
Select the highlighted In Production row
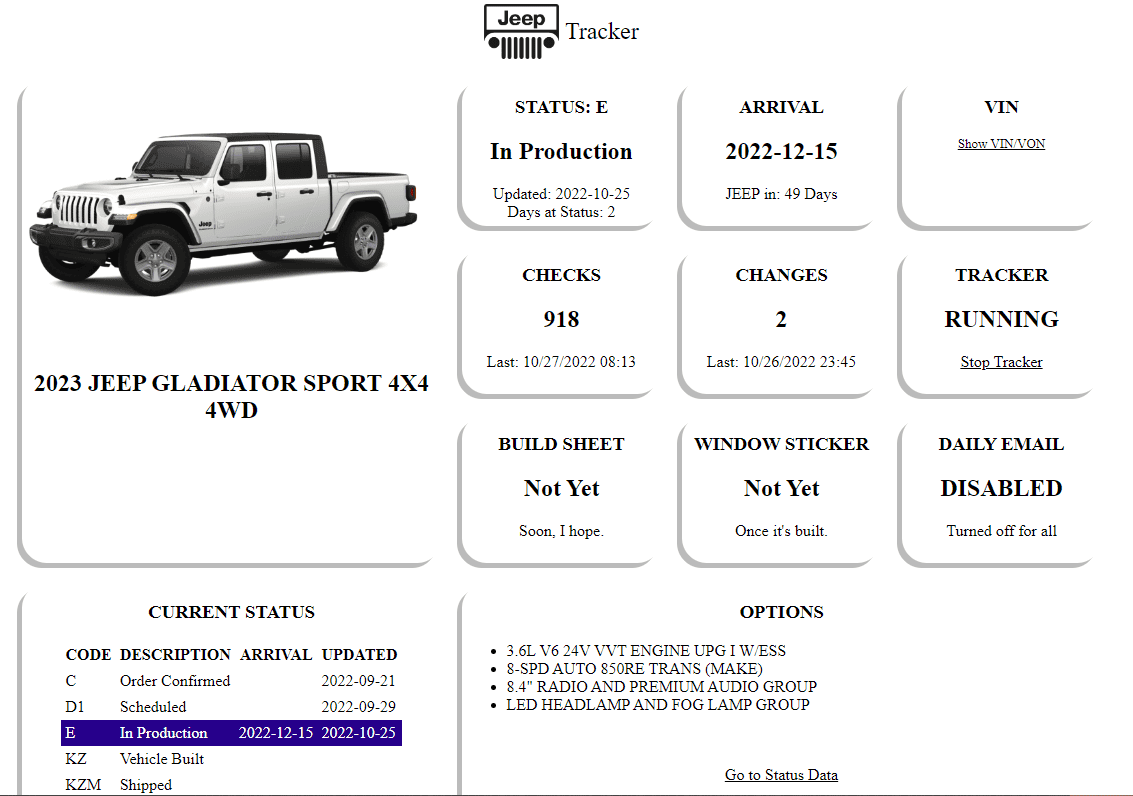[231, 732]
